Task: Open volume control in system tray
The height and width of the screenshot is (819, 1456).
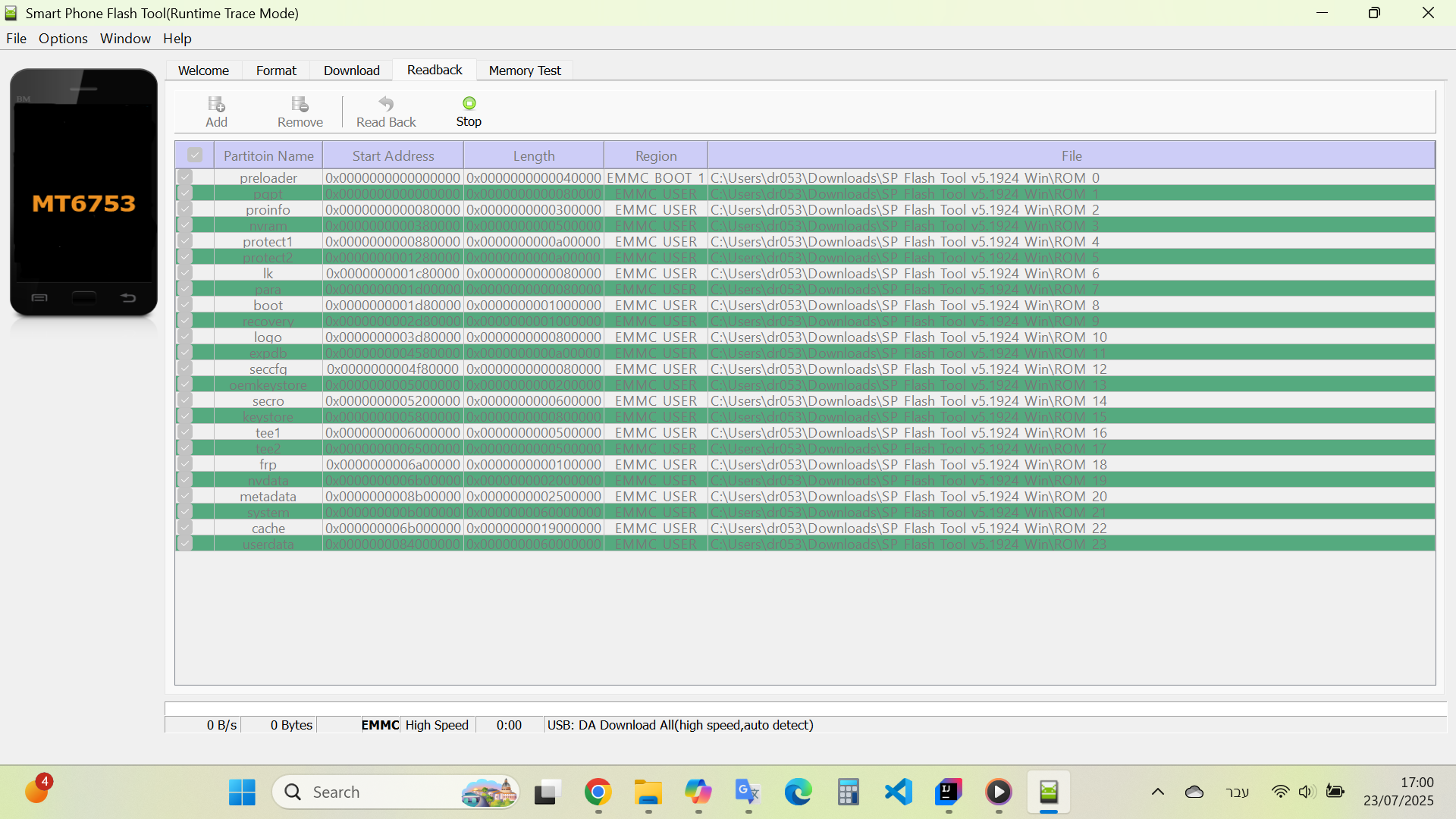Action: 1306,792
